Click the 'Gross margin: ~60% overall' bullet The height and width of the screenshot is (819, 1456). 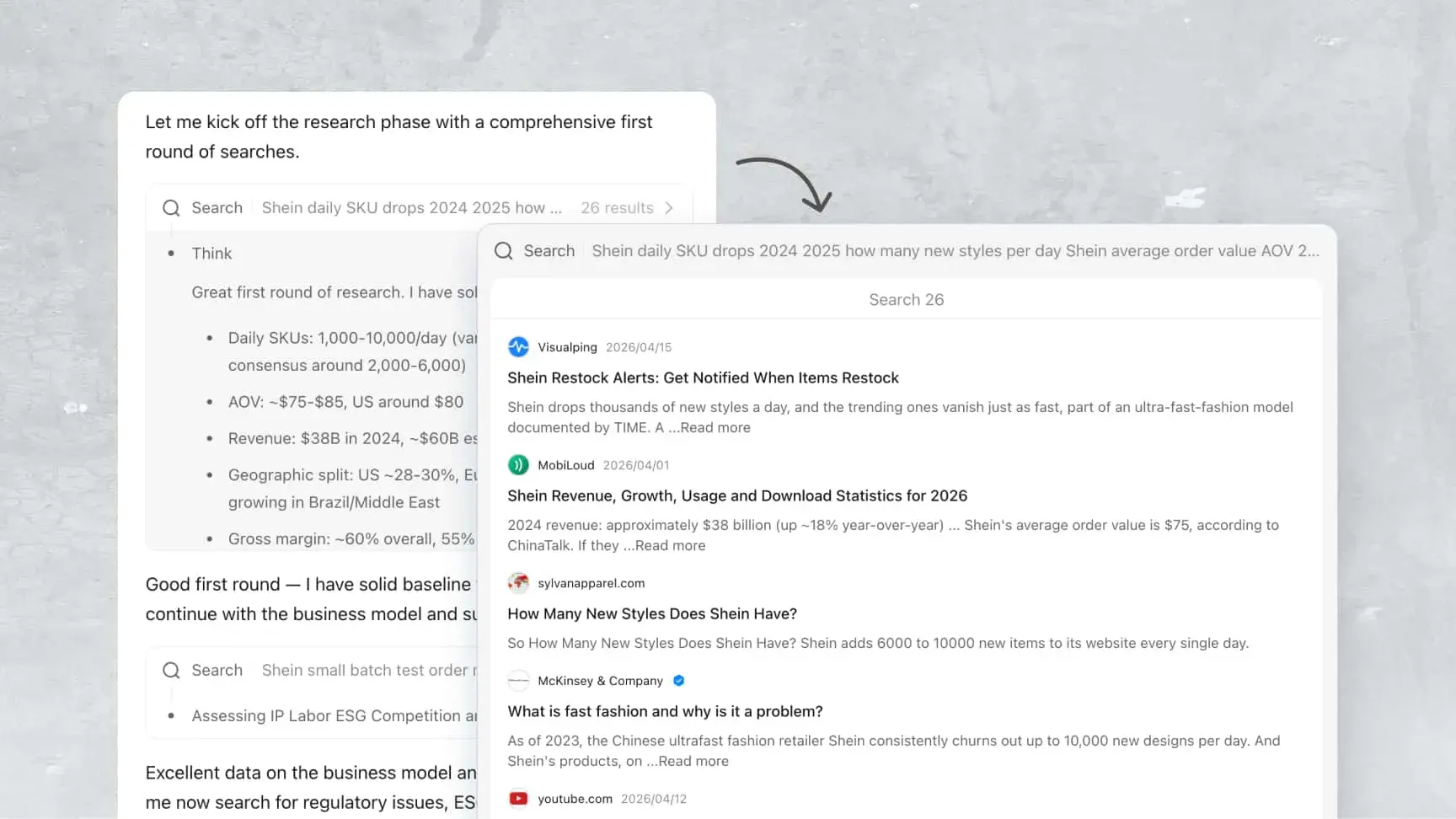(351, 539)
